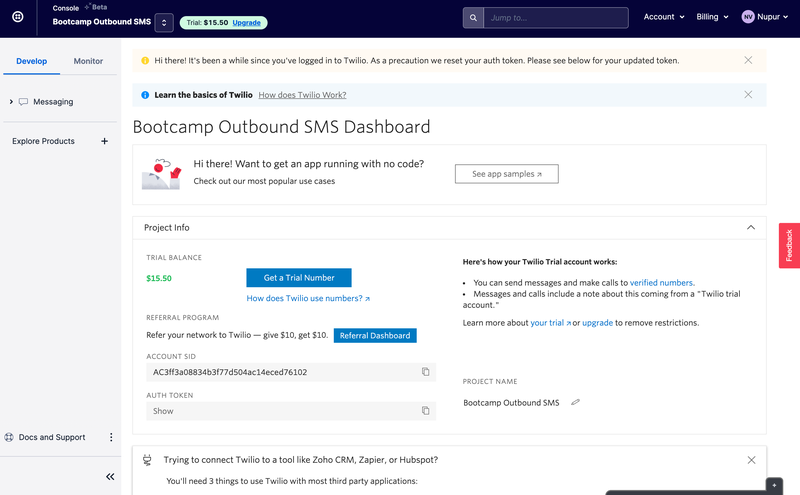Open Docs and Support
The image size is (800, 495).
point(52,437)
